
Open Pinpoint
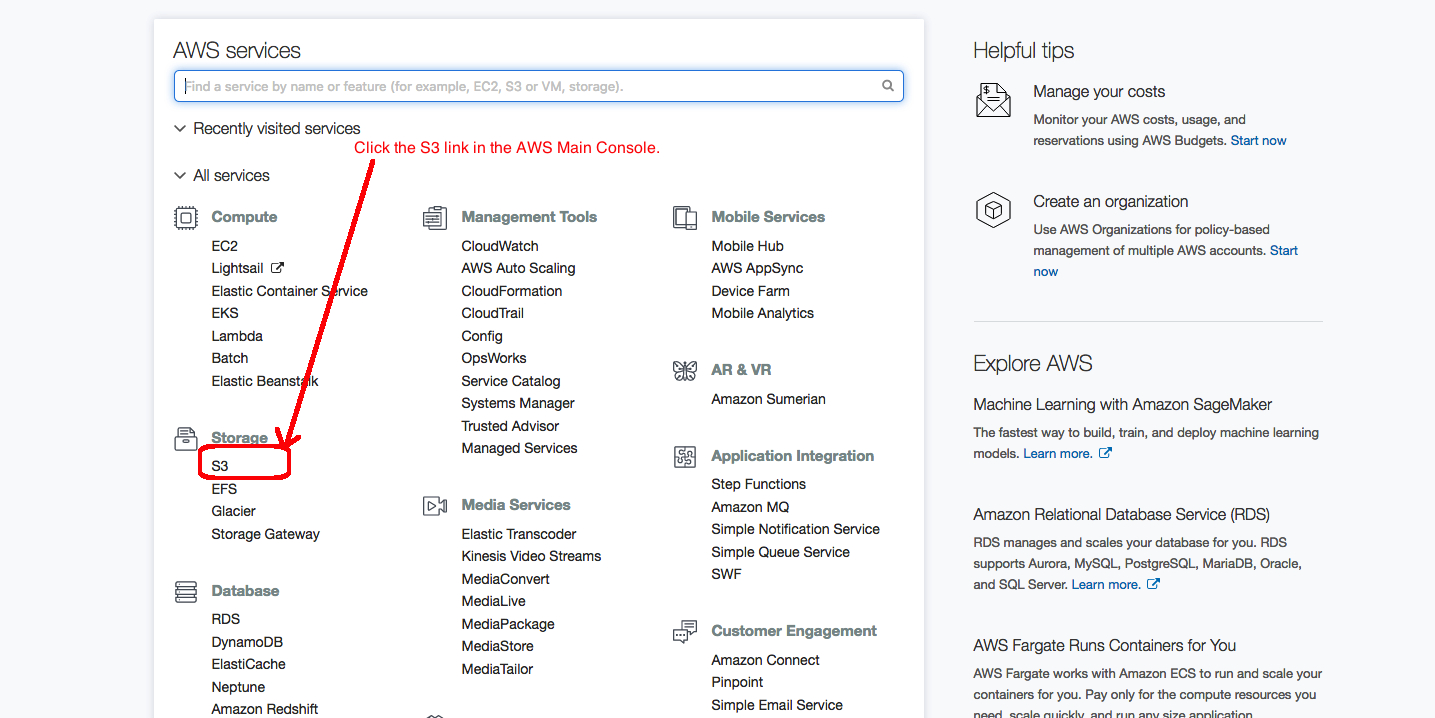pyautogui.click(x=737, y=682)
